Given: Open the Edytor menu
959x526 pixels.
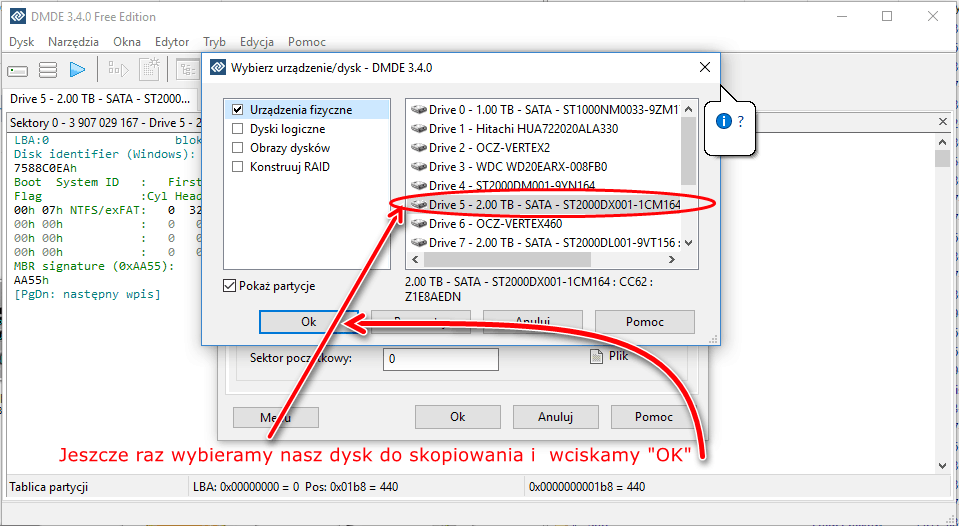Looking at the screenshot, I should (172, 42).
